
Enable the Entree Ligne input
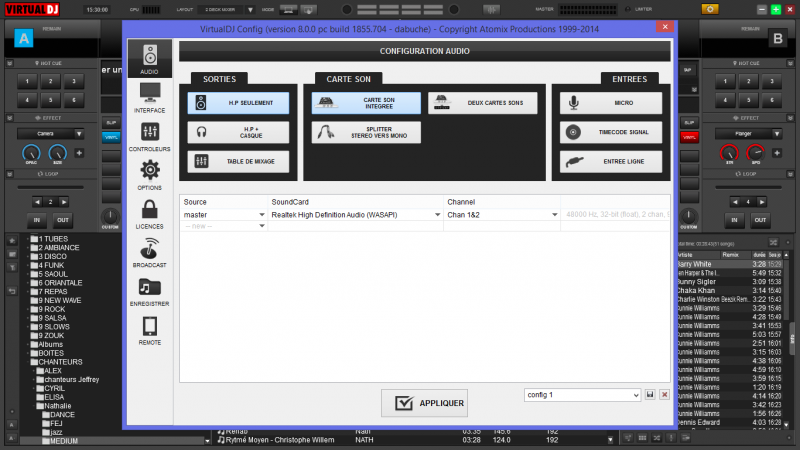(611, 162)
